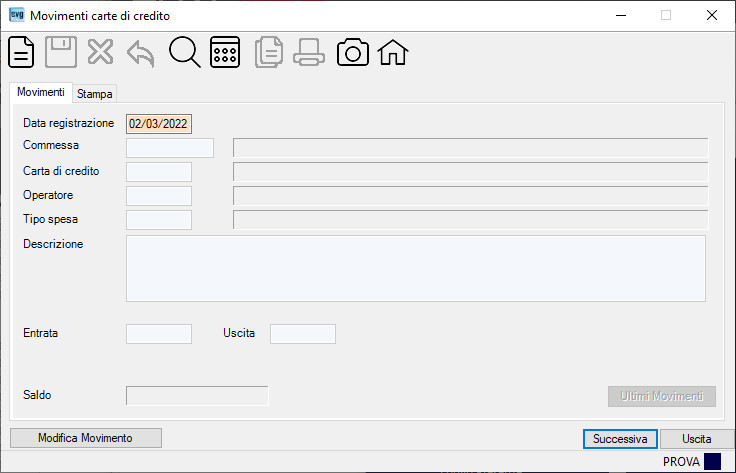Open search with the magnifying glass icon
Image resolution: width=736 pixels, height=473 pixels.
tap(184, 52)
